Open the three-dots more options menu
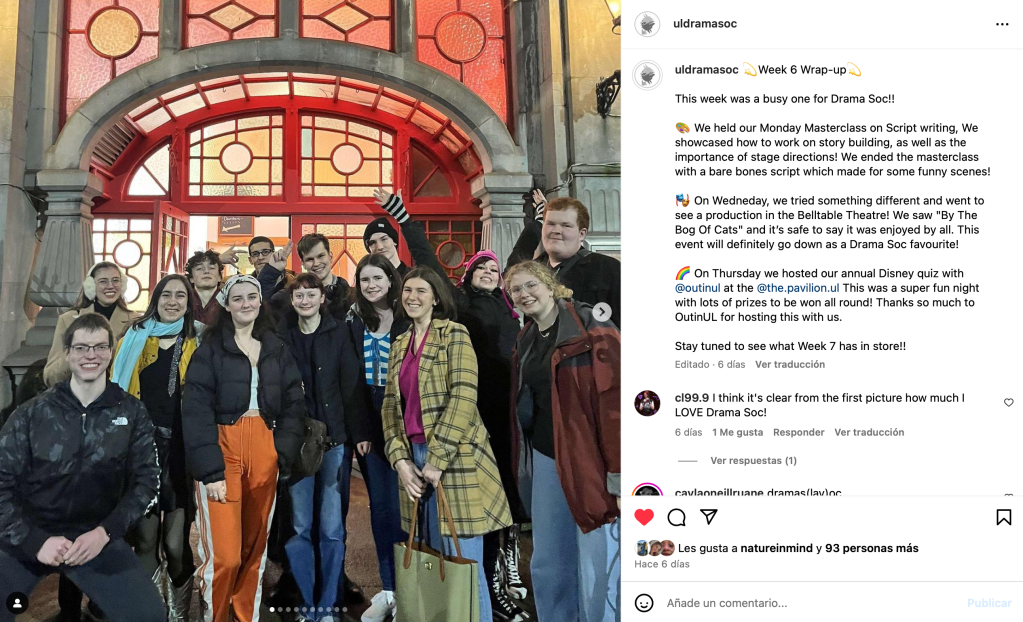 (x=1002, y=24)
